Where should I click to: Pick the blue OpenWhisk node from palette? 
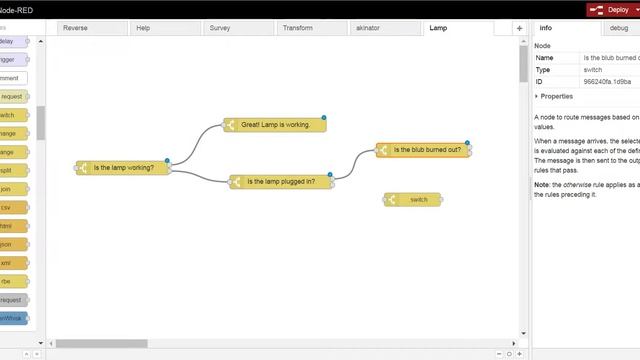coord(13,318)
